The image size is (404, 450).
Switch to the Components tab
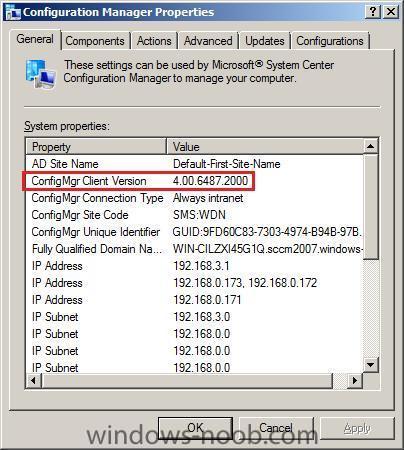point(95,41)
